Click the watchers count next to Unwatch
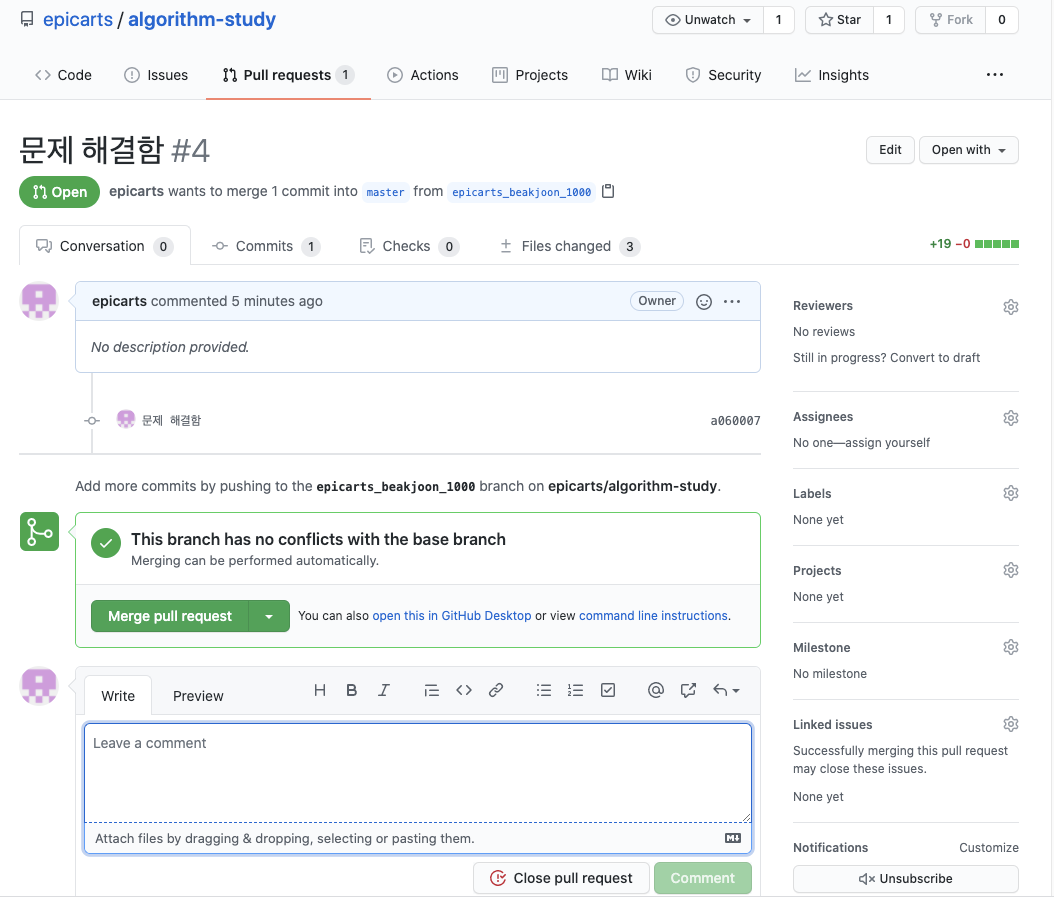The height and width of the screenshot is (898, 1054). pos(778,20)
